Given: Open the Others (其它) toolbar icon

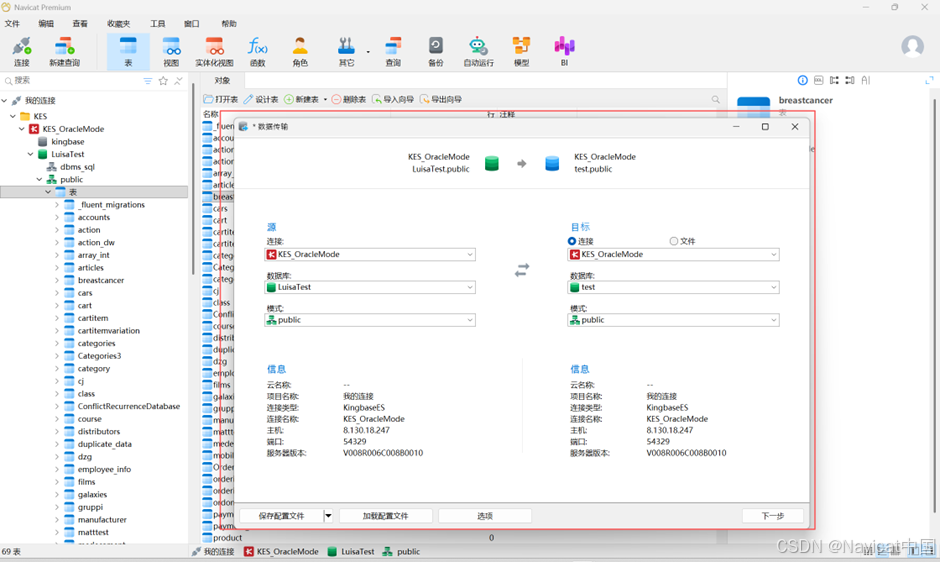Looking at the screenshot, I should pyautogui.click(x=347, y=52).
